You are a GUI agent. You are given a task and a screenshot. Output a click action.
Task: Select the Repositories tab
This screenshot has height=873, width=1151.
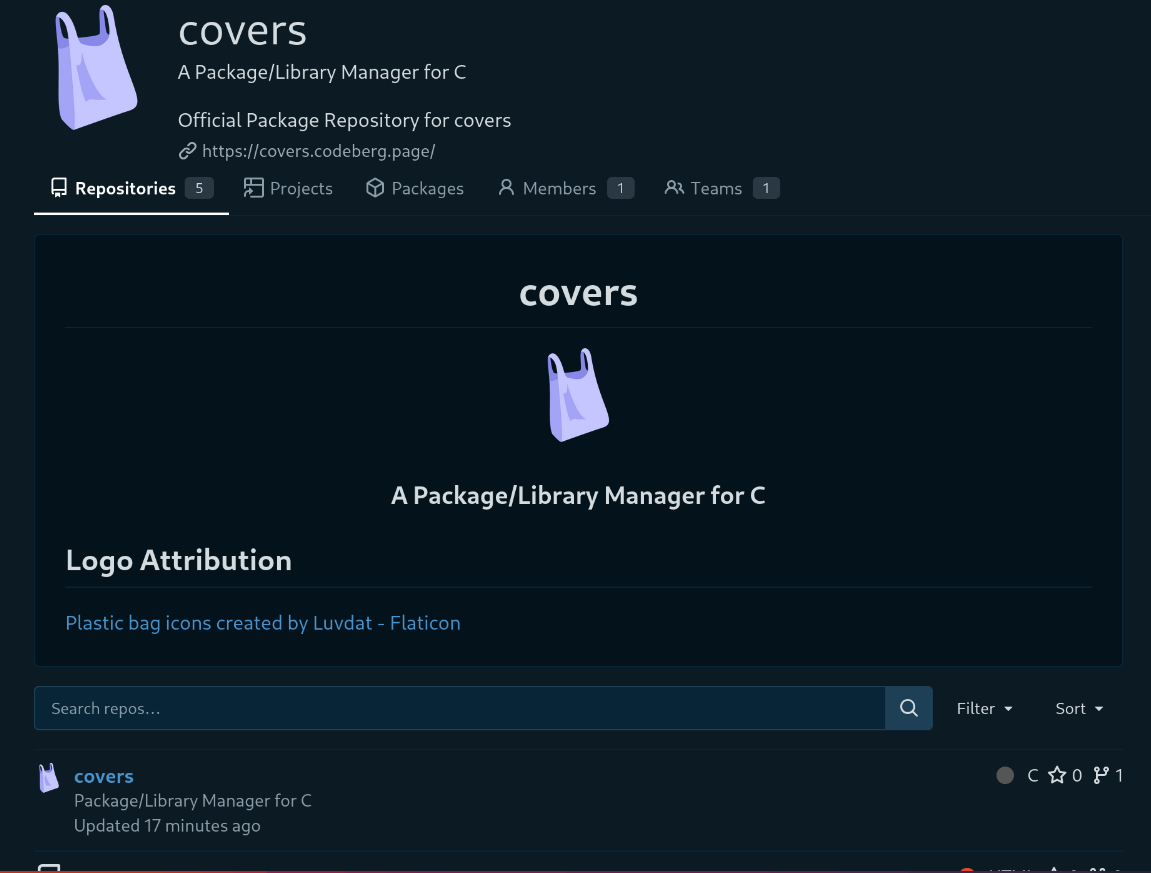pyautogui.click(x=125, y=188)
